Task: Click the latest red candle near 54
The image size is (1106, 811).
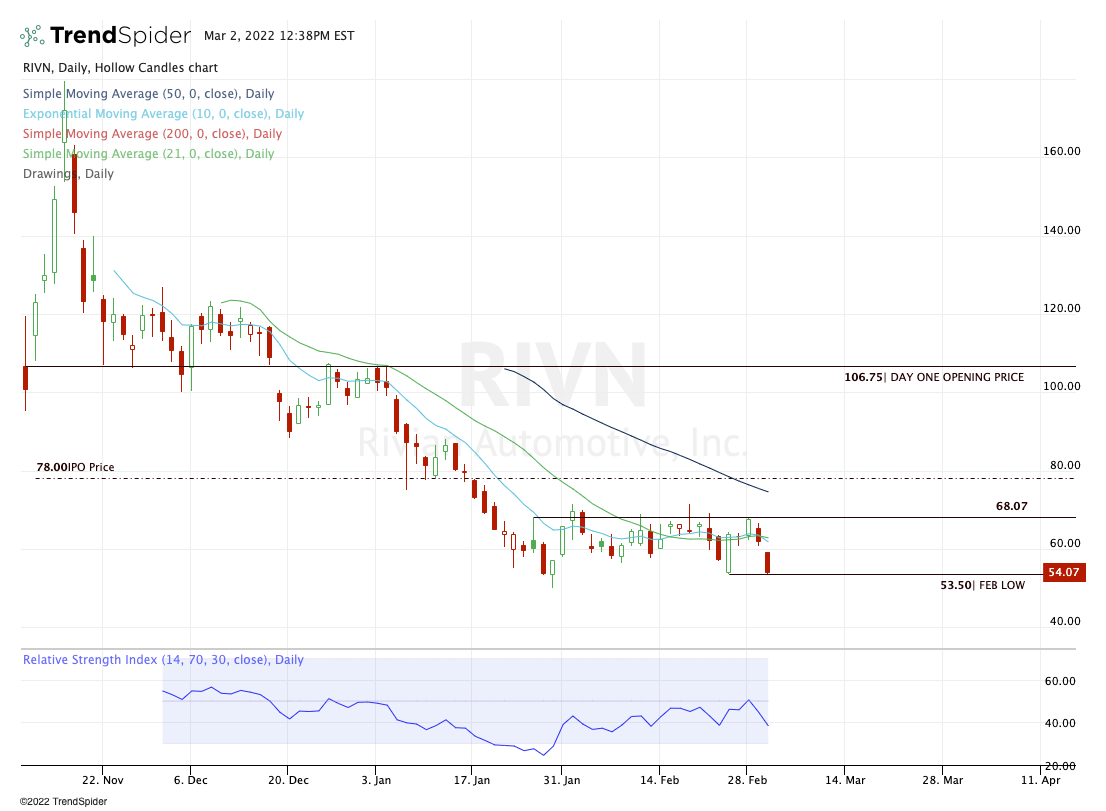Action: pos(767,563)
